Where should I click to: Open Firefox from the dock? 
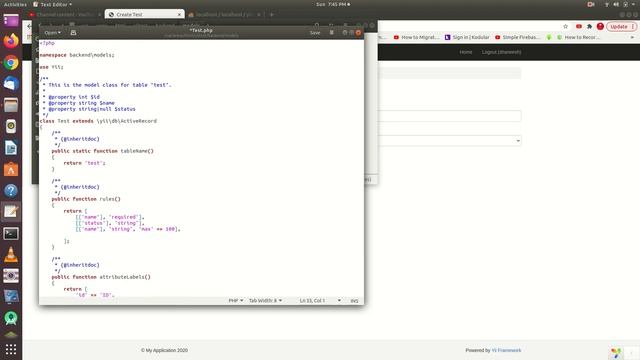click(x=11, y=41)
